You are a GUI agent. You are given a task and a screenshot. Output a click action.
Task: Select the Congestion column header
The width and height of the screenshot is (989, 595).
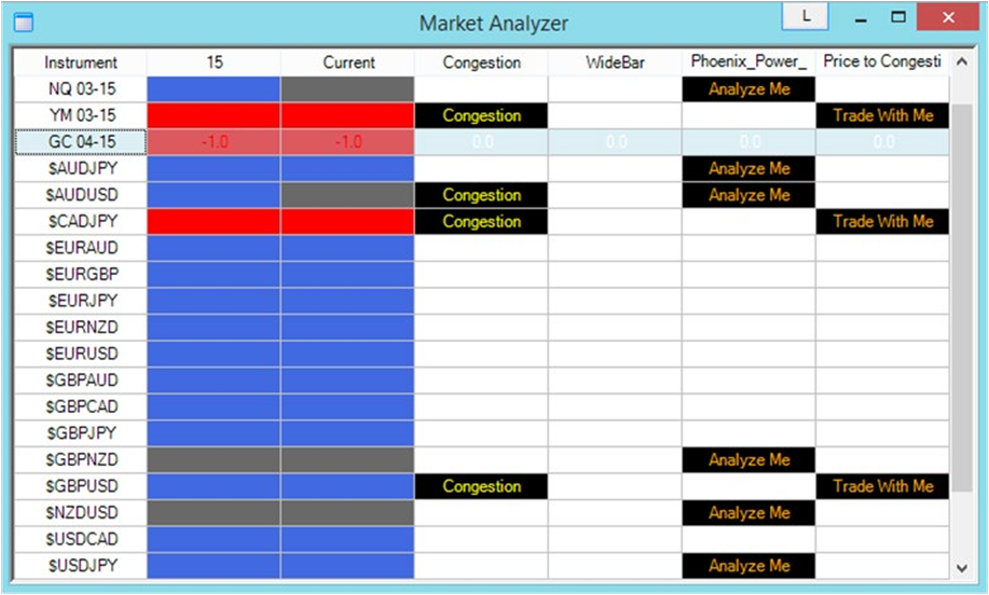tap(481, 62)
